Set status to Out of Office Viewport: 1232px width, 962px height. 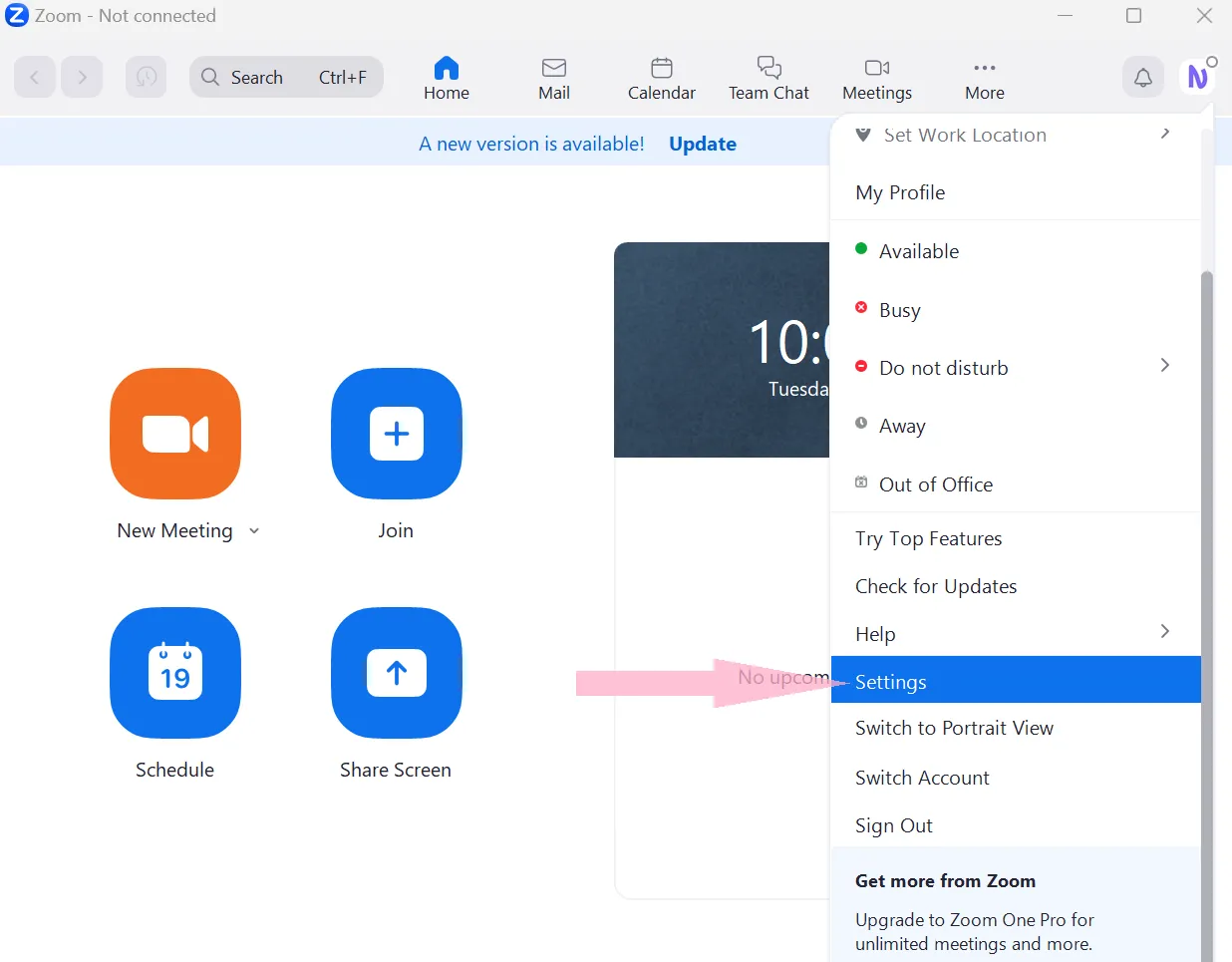click(1016, 484)
